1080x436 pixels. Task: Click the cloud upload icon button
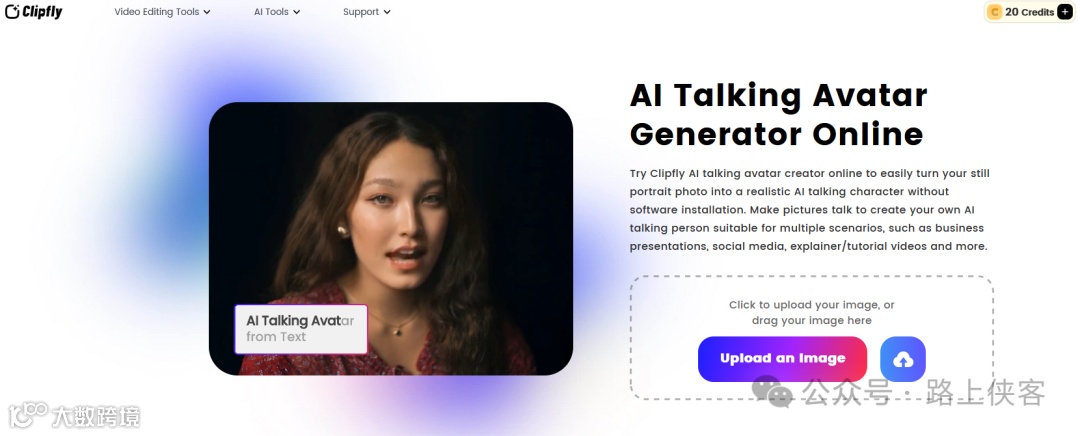tap(902, 359)
